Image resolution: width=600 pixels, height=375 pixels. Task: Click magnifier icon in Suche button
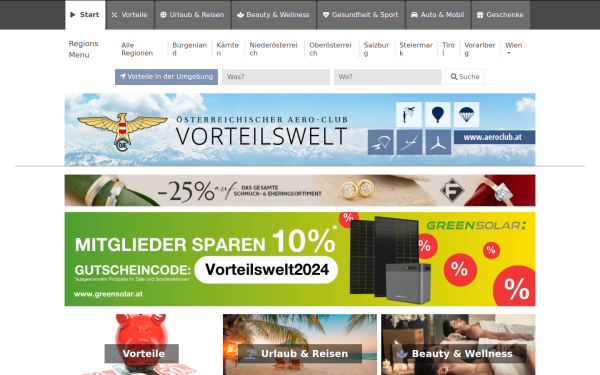click(454, 77)
